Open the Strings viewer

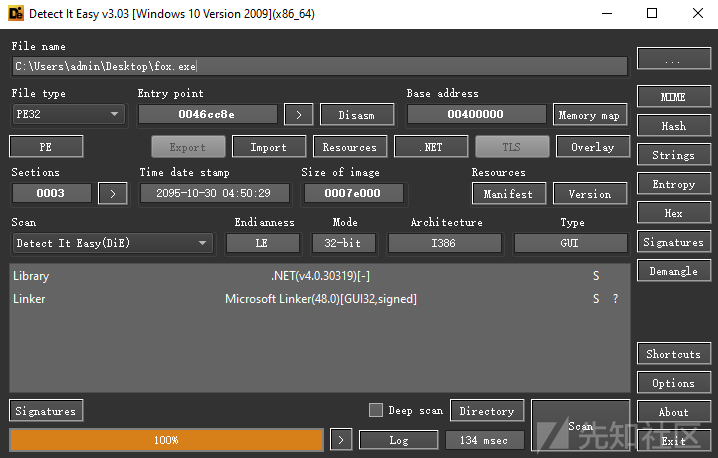(x=674, y=155)
